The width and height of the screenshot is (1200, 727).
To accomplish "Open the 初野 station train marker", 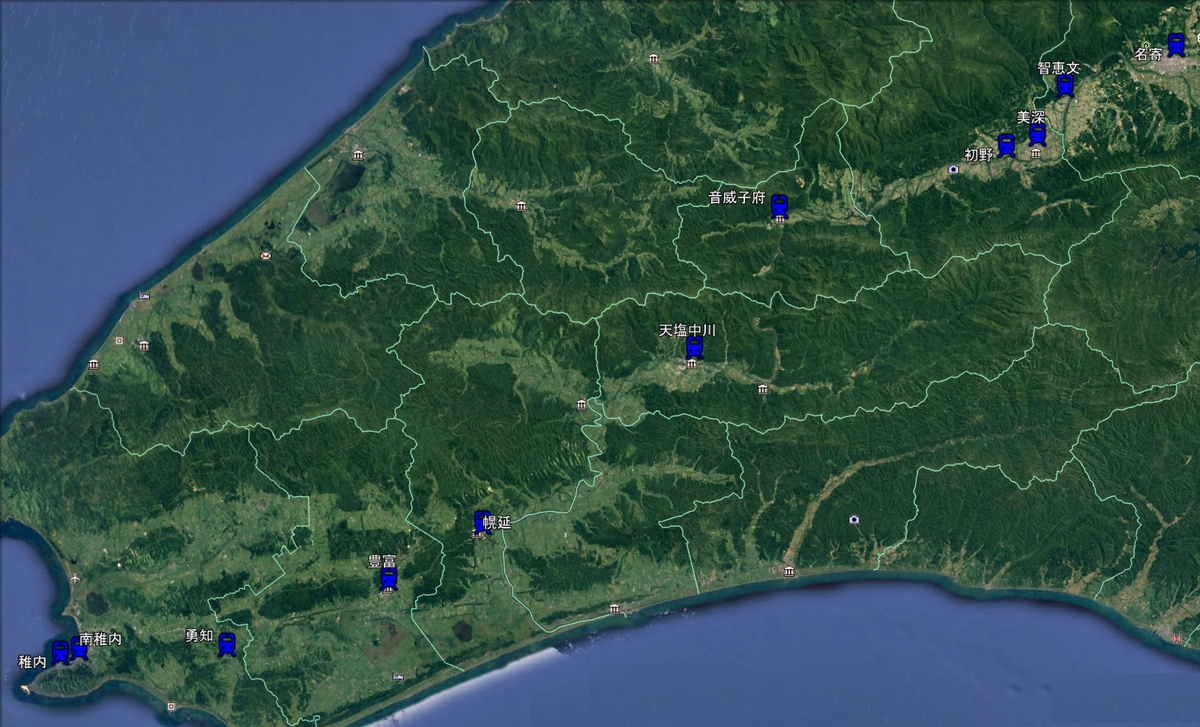I will pos(1006,146).
